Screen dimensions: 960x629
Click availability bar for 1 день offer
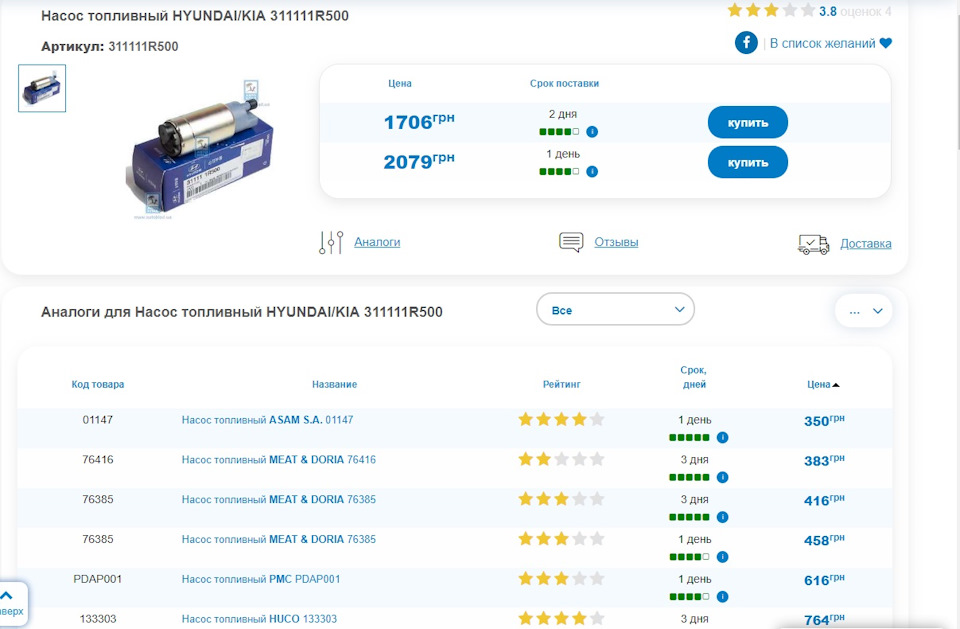click(559, 171)
